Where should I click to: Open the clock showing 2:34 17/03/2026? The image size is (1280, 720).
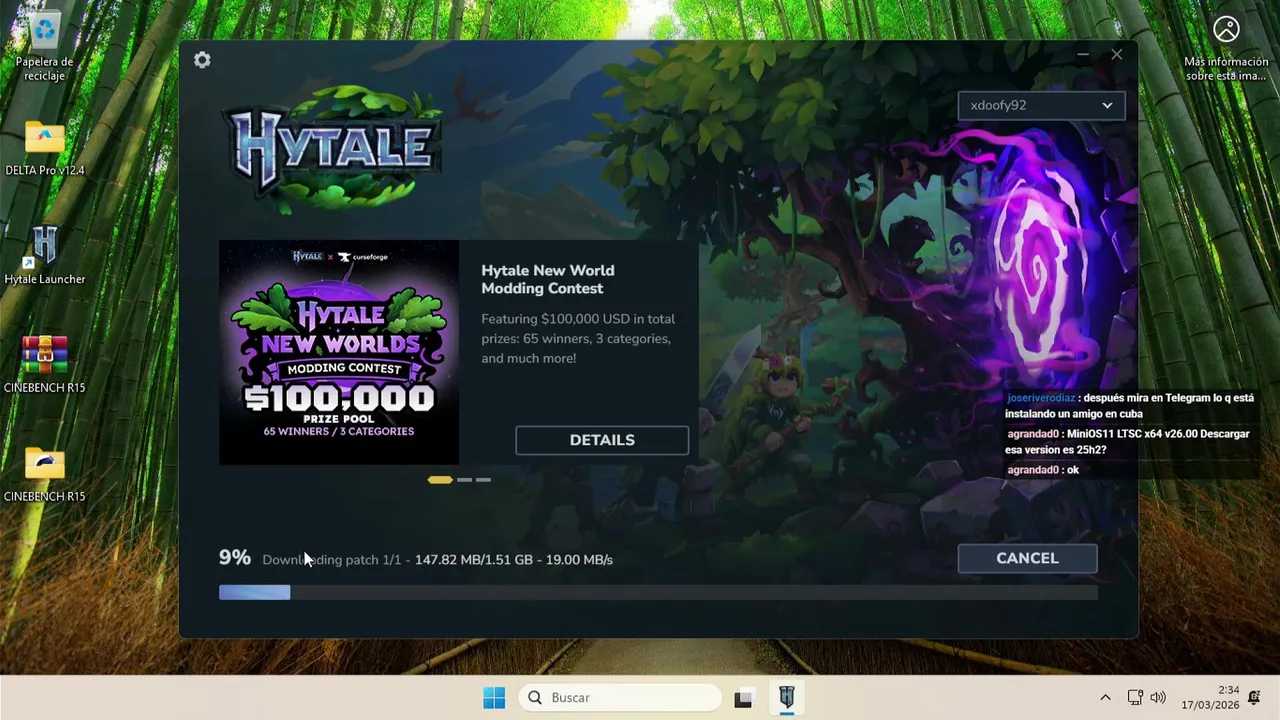click(1210, 698)
